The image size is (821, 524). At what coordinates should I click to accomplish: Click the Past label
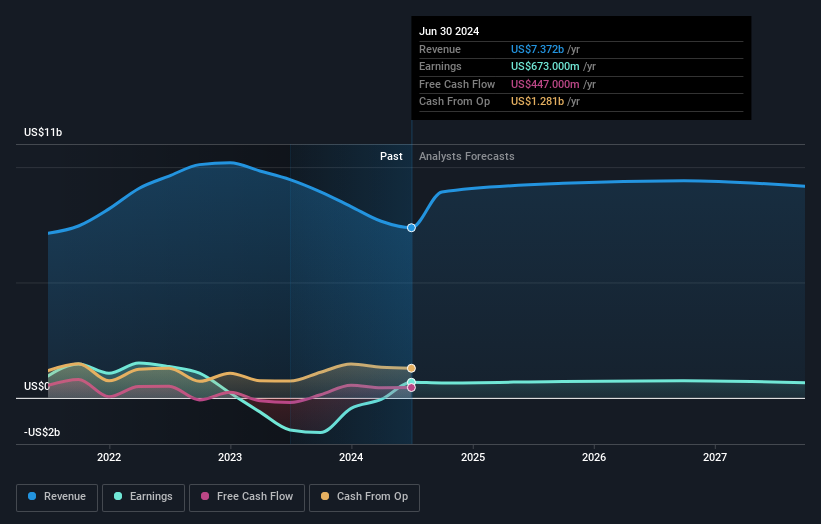point(391,156)
